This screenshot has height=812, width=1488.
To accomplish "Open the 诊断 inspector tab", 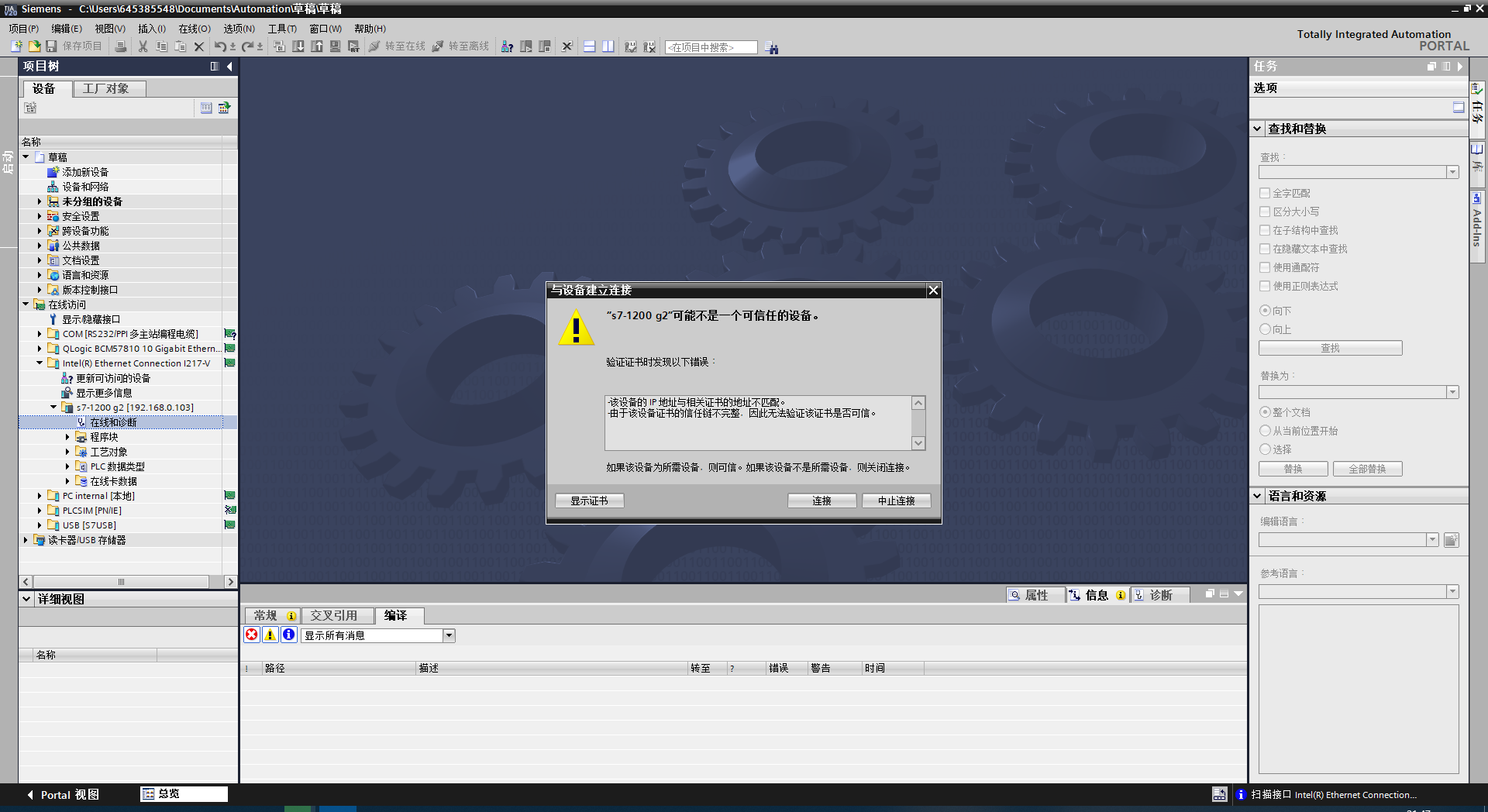I will pyautogui.click(x=1161, y=595).
